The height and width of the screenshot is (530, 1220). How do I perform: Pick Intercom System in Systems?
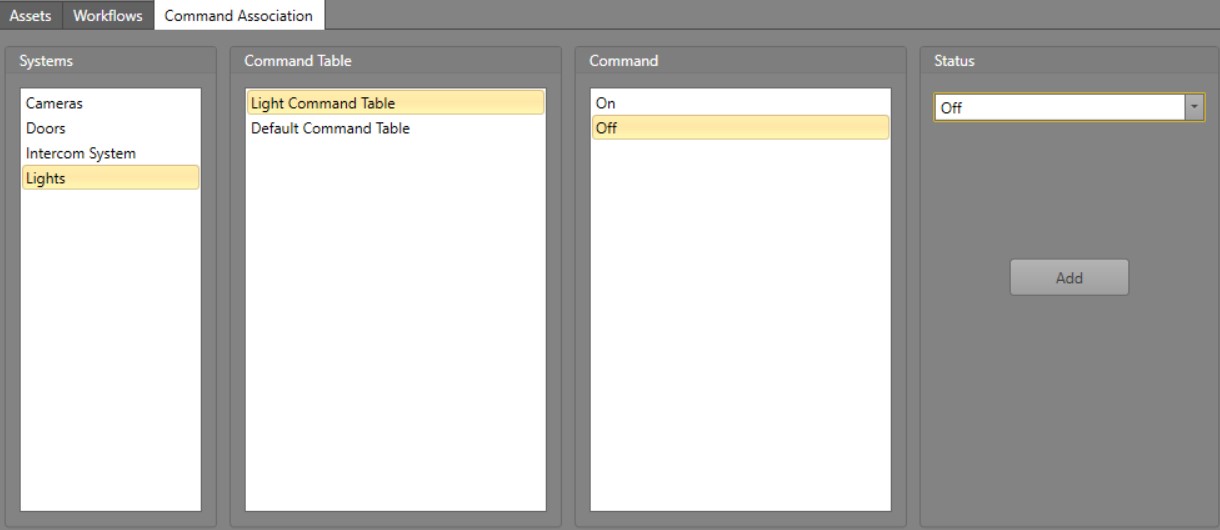click(80, 153)
